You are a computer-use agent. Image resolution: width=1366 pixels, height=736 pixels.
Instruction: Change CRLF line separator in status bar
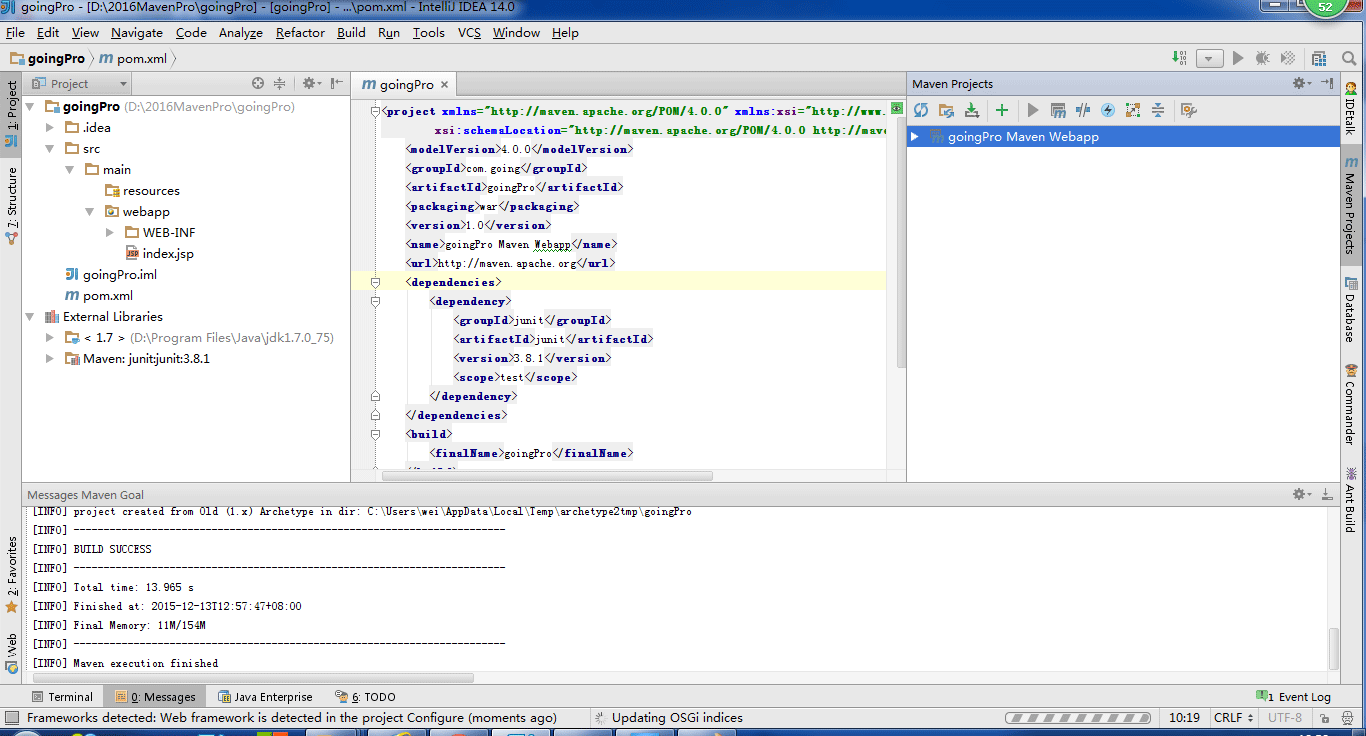(1233, 717)
